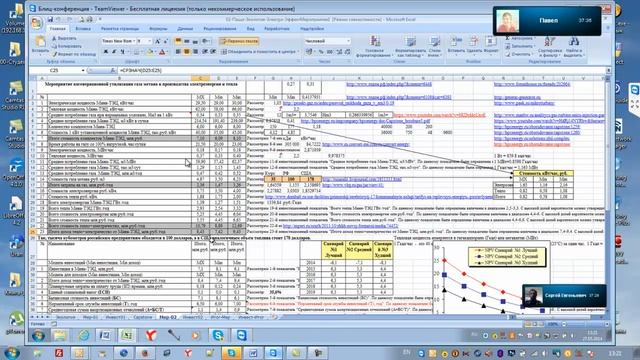This screenshot has height=360, width=640.
Task: Click the worksheet vertical scrollbar
Action: point(608,196)
